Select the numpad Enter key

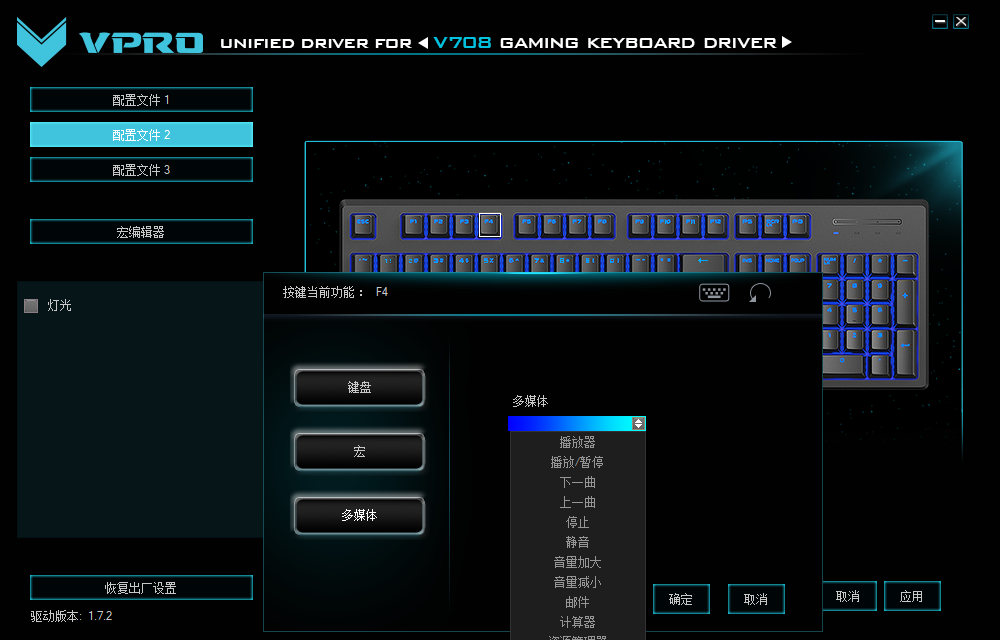point(906,352)
